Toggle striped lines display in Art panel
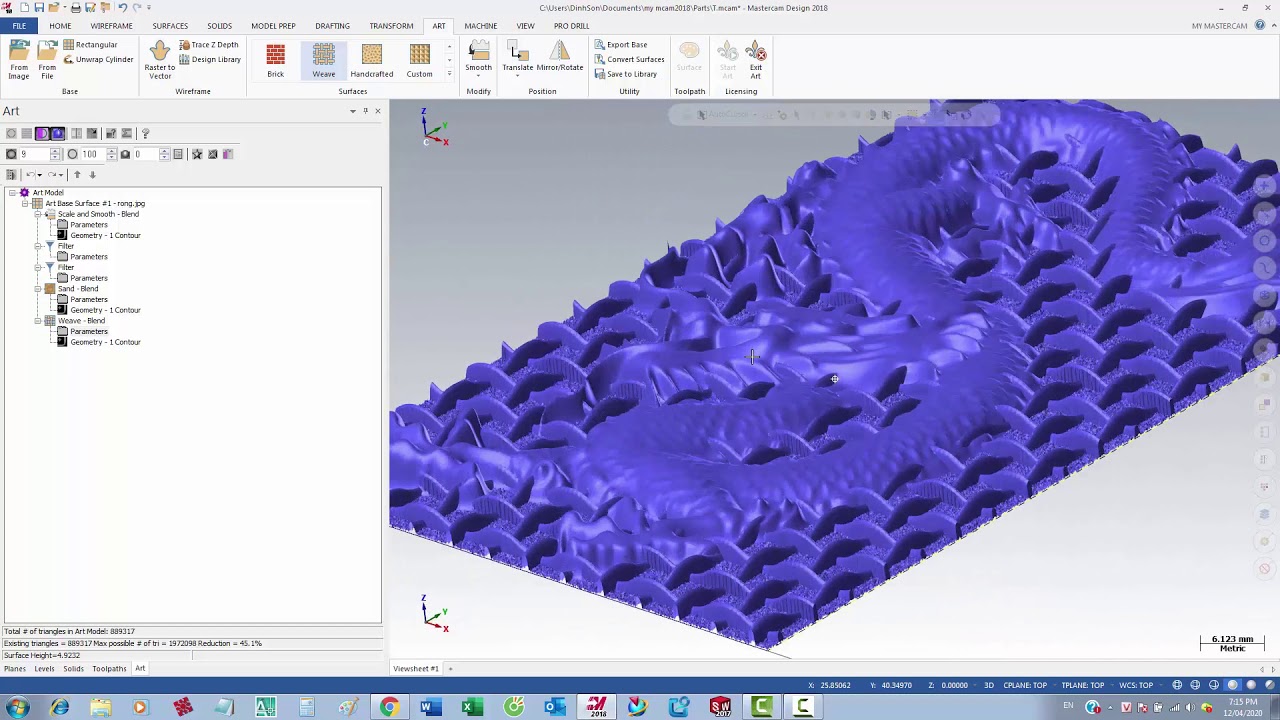1280x720 pixels. tap(27, 133)
